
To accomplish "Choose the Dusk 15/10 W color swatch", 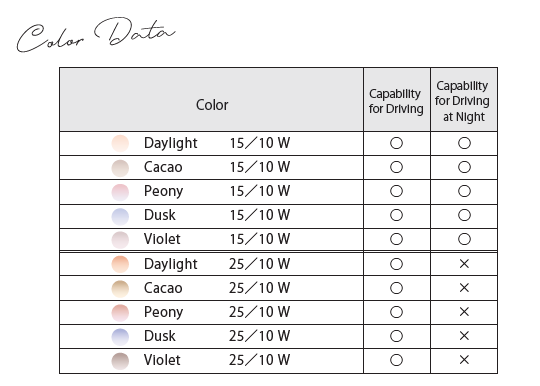I will coord(120,216).
